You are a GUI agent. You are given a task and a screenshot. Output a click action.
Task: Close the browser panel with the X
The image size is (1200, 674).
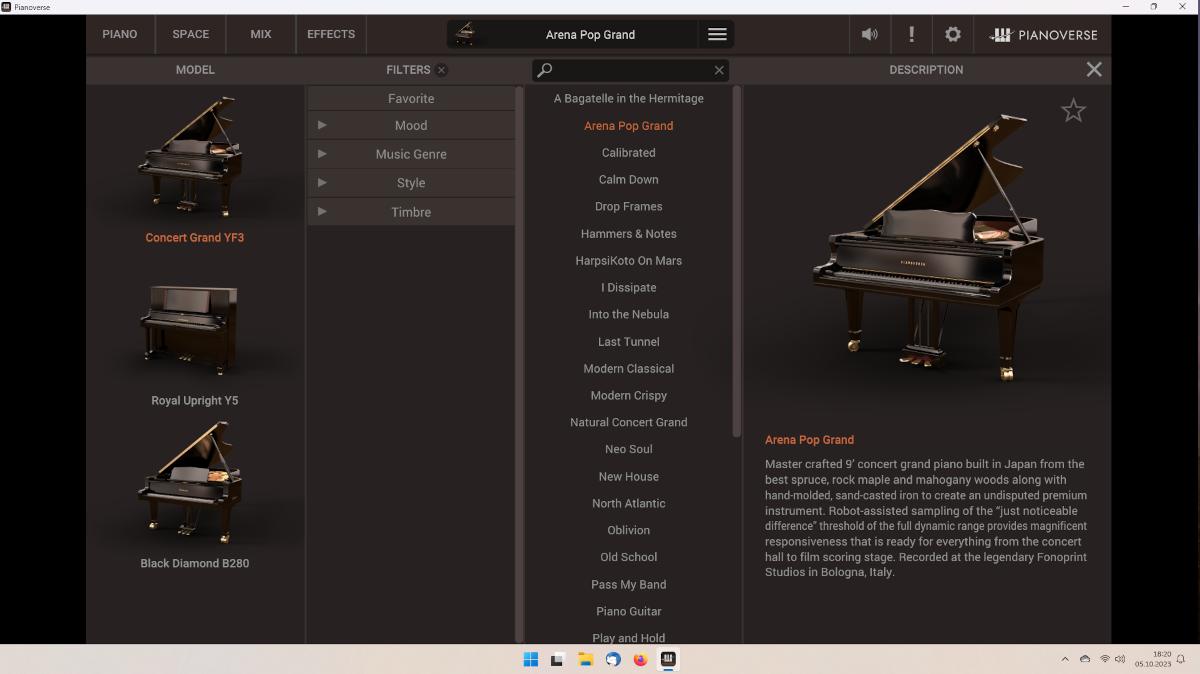(1094, 69)
